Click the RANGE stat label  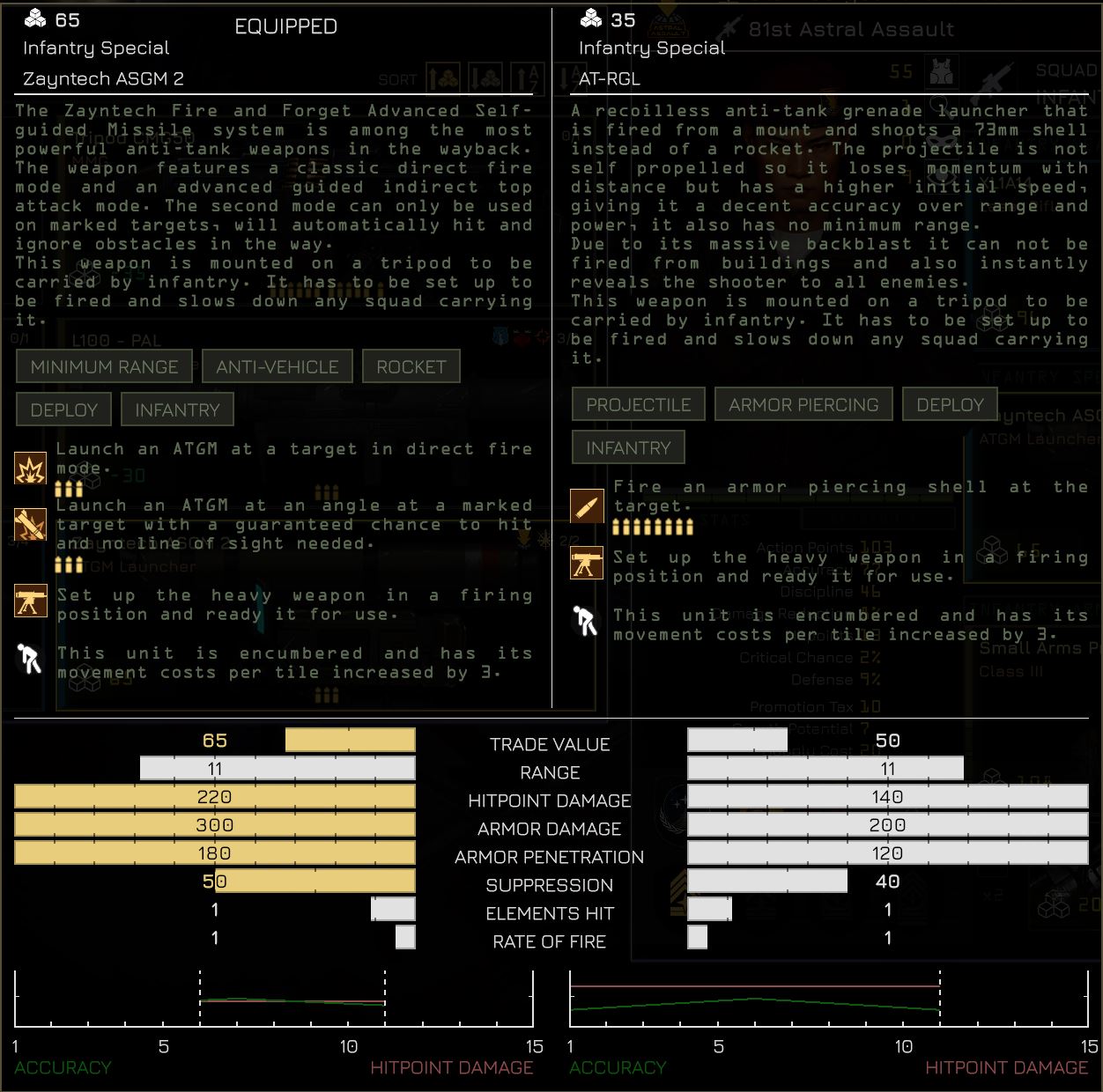tap(550, 772)
